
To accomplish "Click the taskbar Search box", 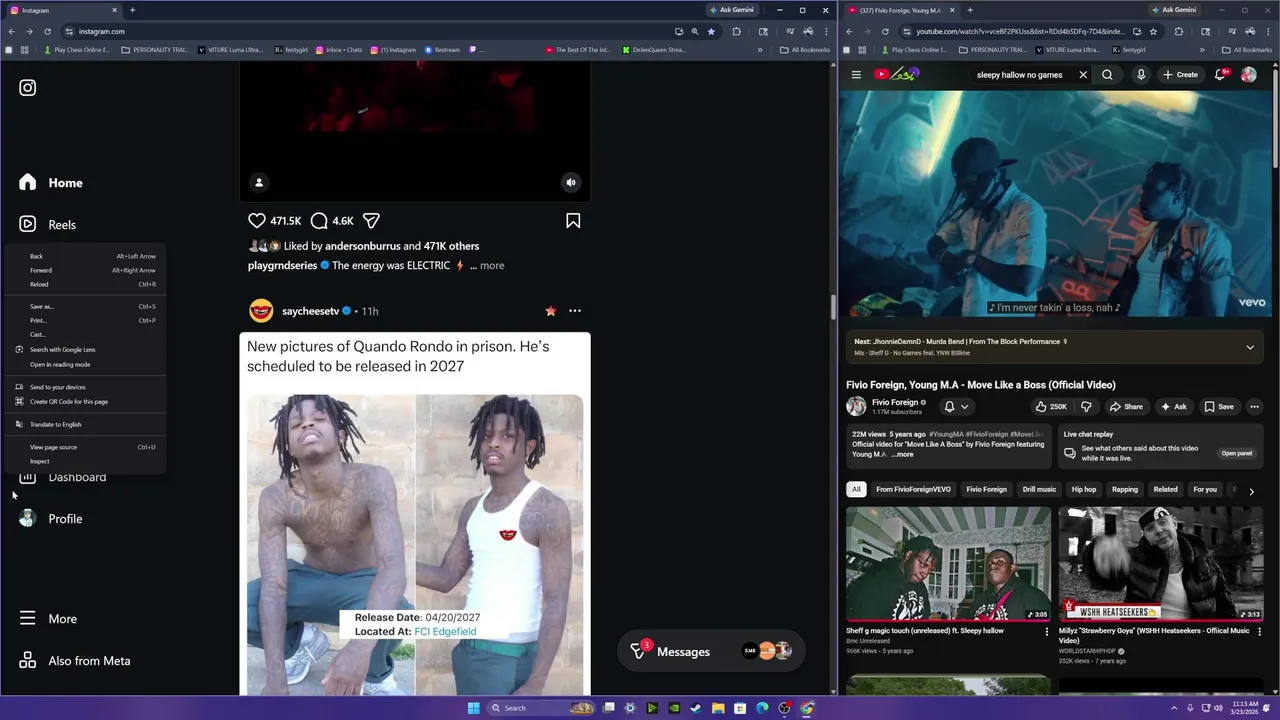I will (x=541, y=708).
